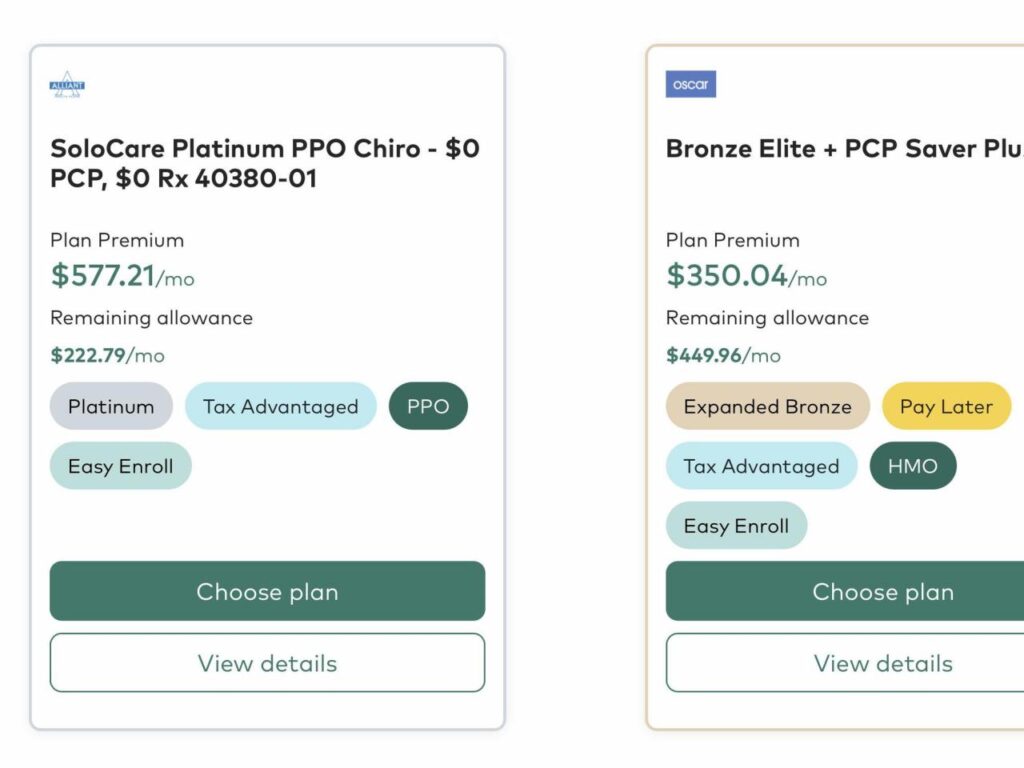Click the Alliant carrier logo icon

67,86
